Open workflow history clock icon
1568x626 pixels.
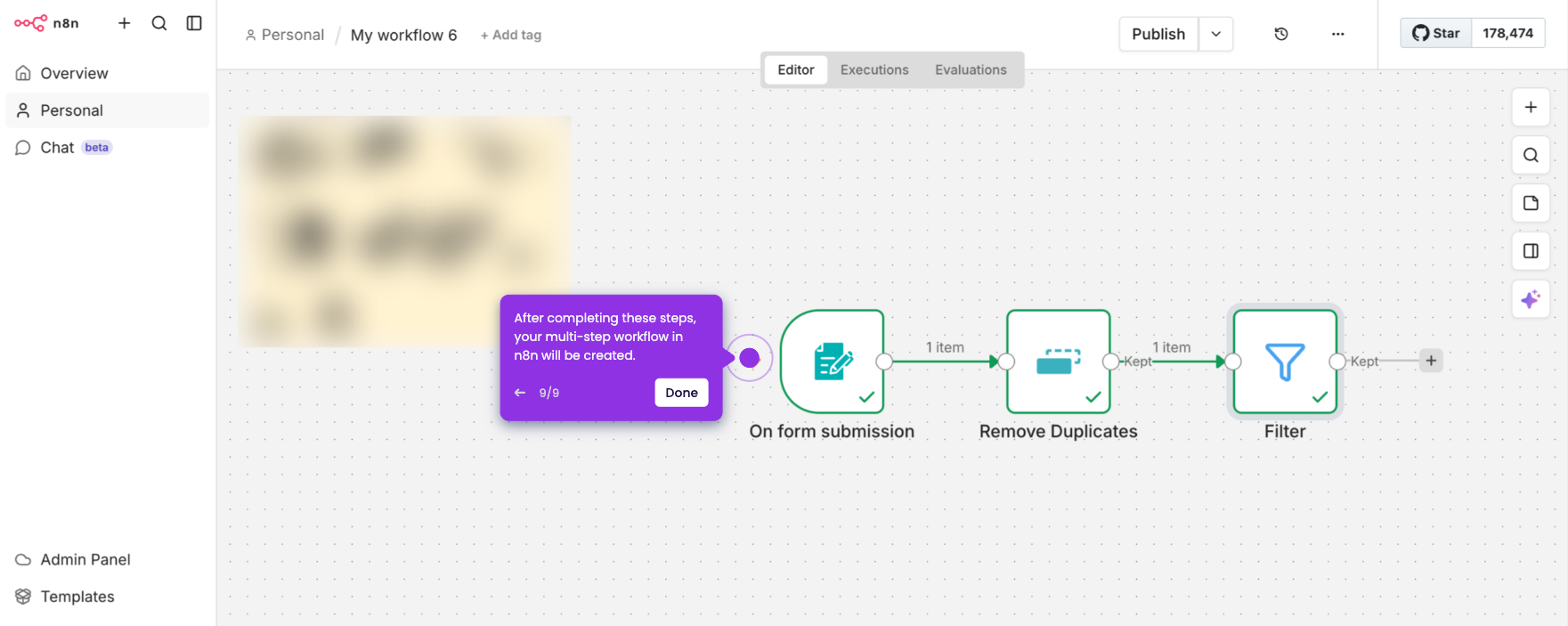[x=1281, y=34]
